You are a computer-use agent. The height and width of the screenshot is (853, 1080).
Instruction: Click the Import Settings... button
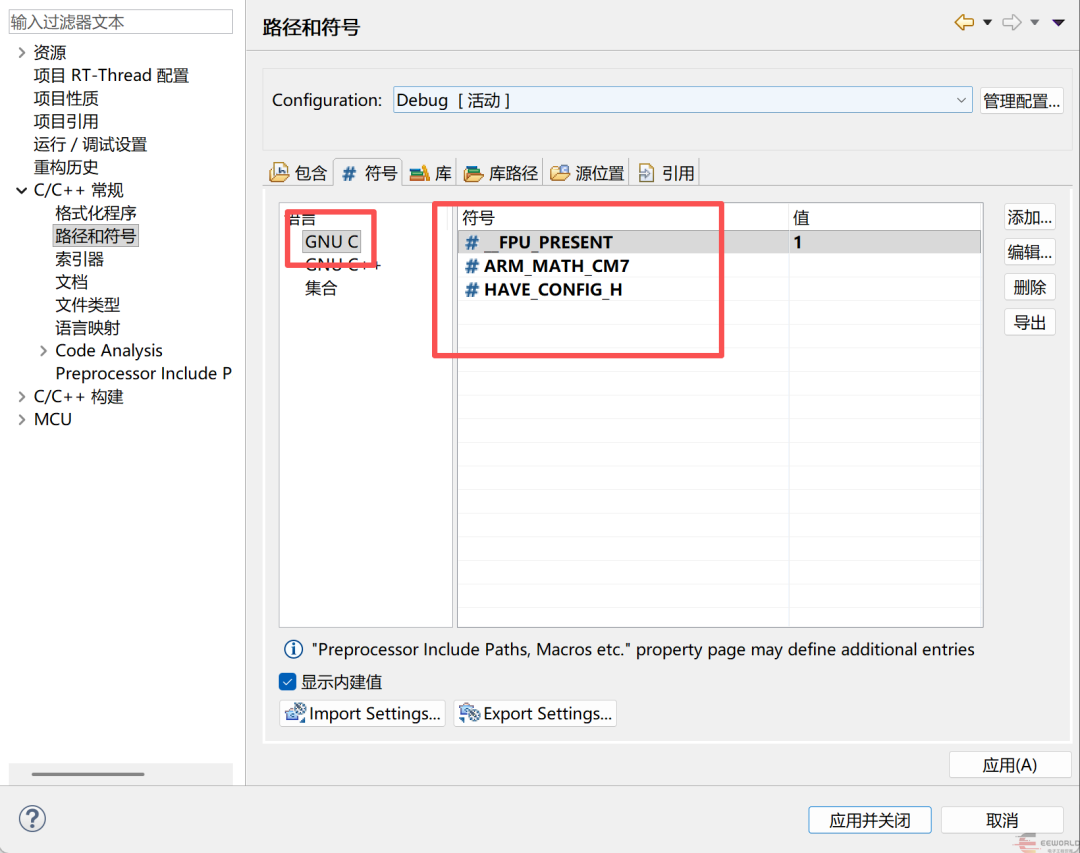(x=362, y=713)
